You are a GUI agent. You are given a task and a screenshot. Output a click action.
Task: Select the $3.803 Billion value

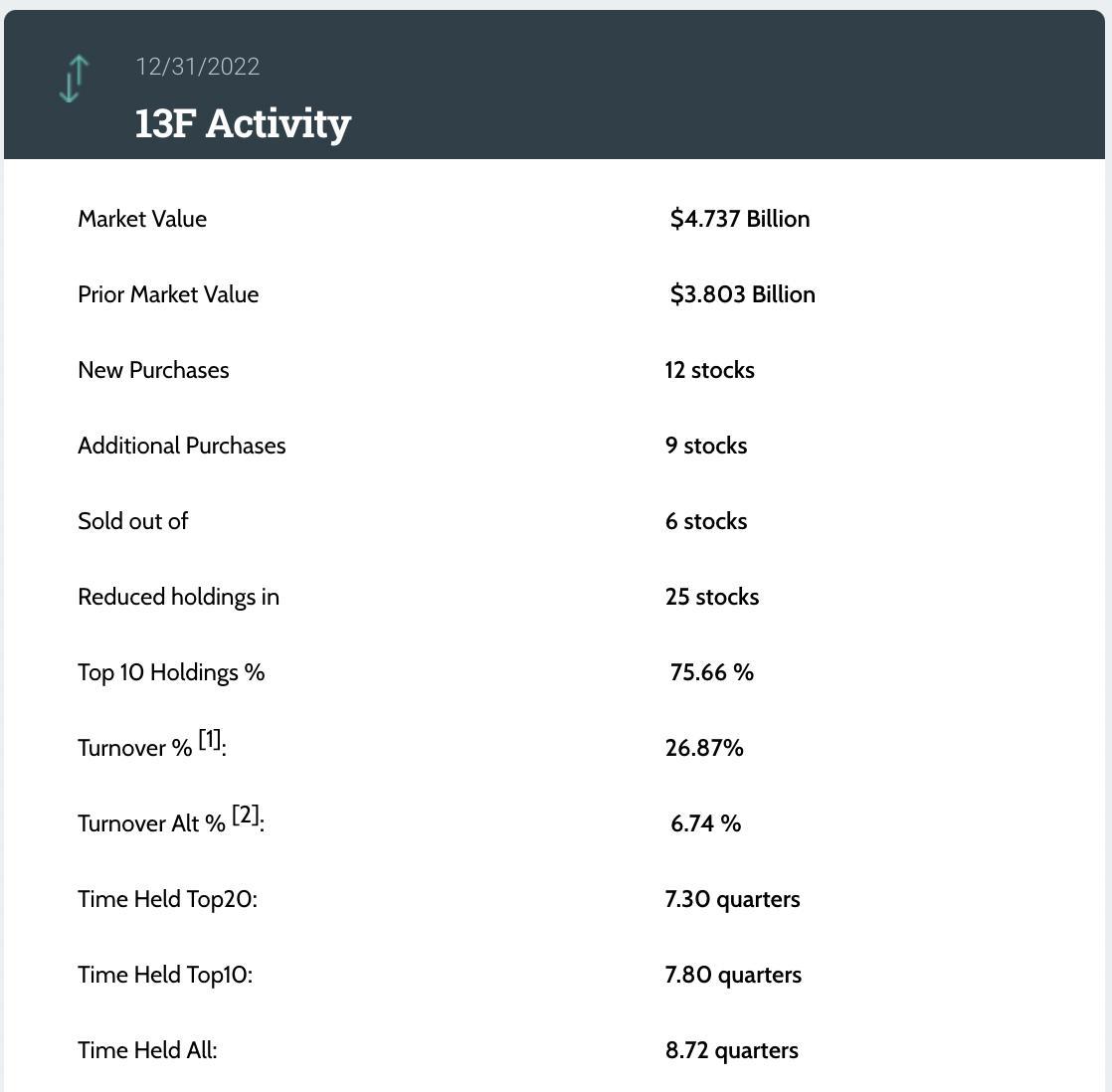[x=743, y=294]
